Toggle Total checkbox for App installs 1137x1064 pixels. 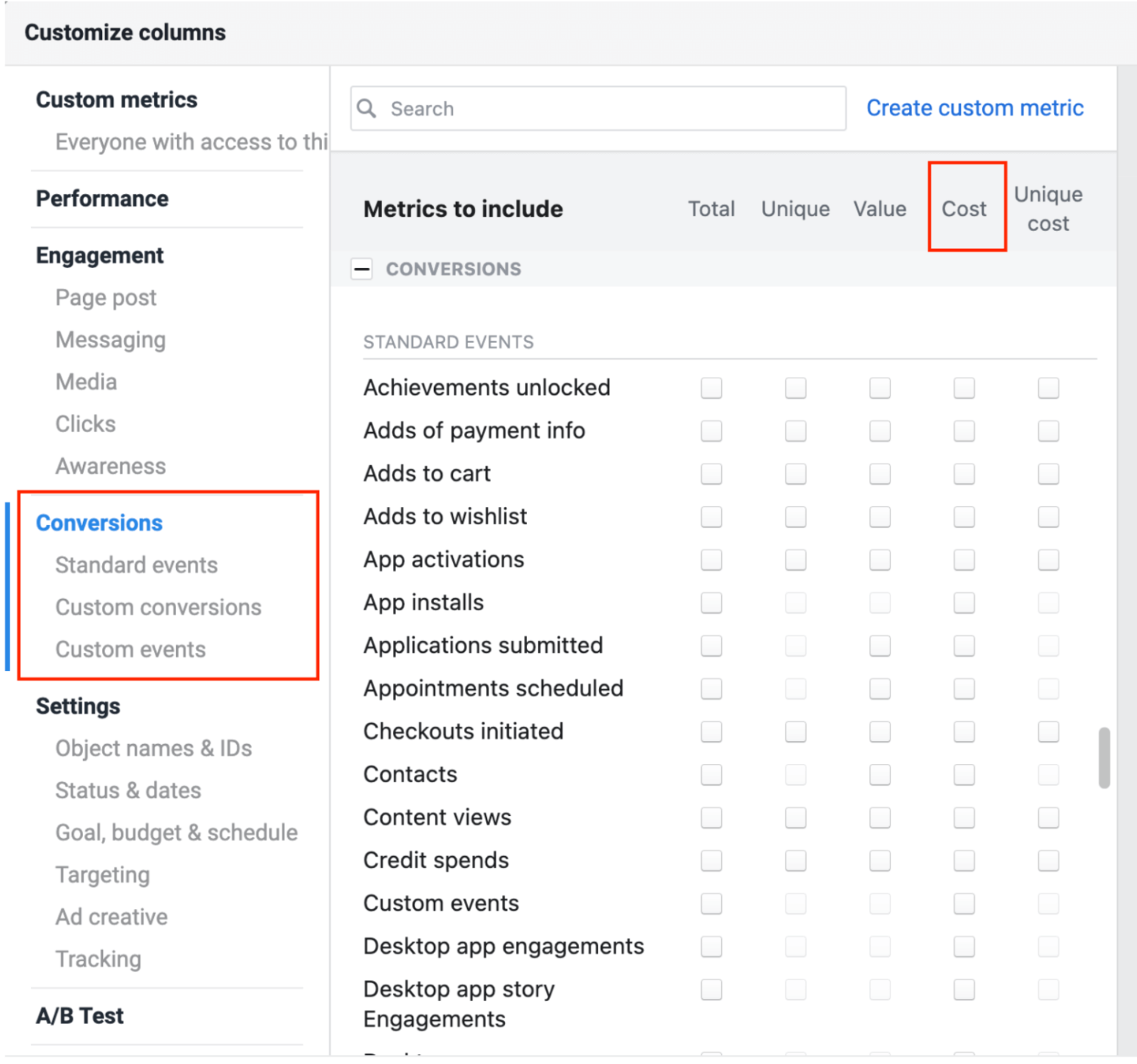click(x=711, y=603)
